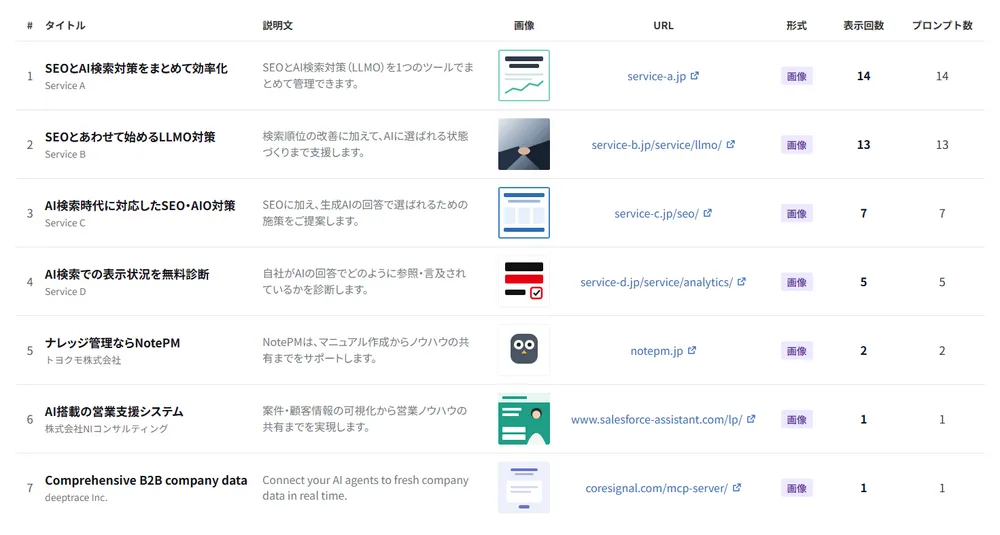Open external link icon beside coresignal.com/mcp-server/
The image size is (1000, 535).
pos(737,487)
